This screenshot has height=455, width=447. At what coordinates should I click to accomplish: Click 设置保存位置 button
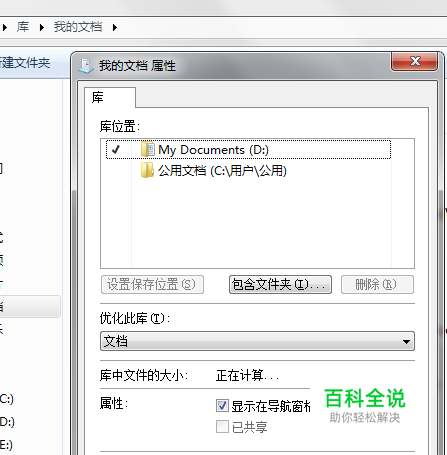[x=152, y=284]
